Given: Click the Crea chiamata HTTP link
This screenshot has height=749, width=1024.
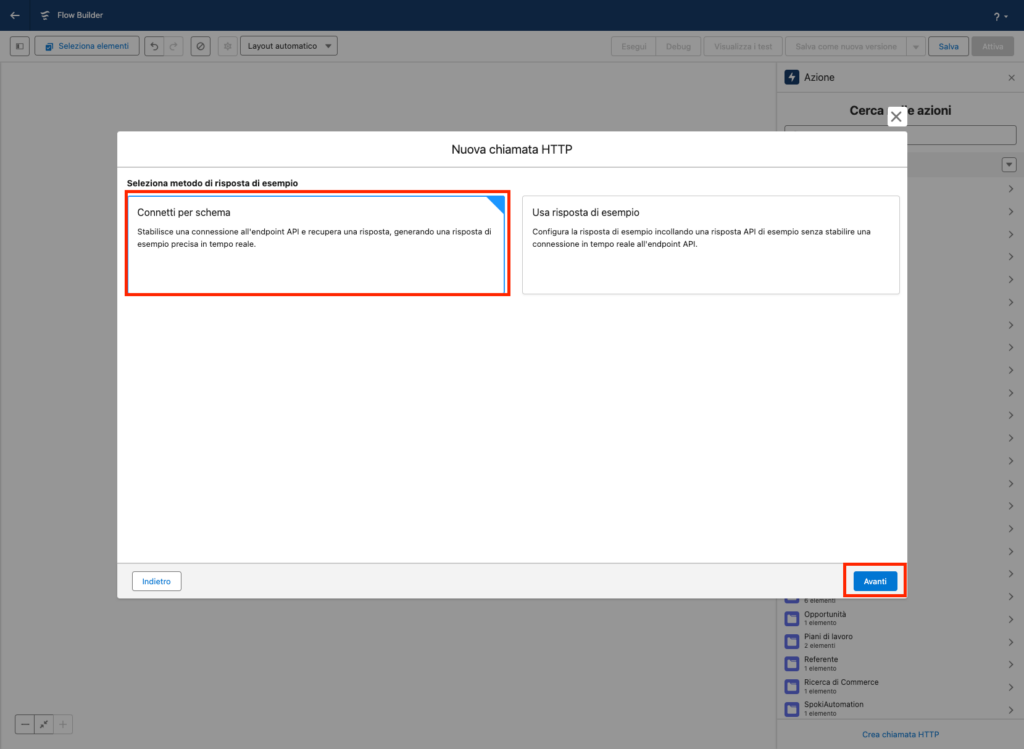Looking at the screenshot, I should [x=900, y=735].
